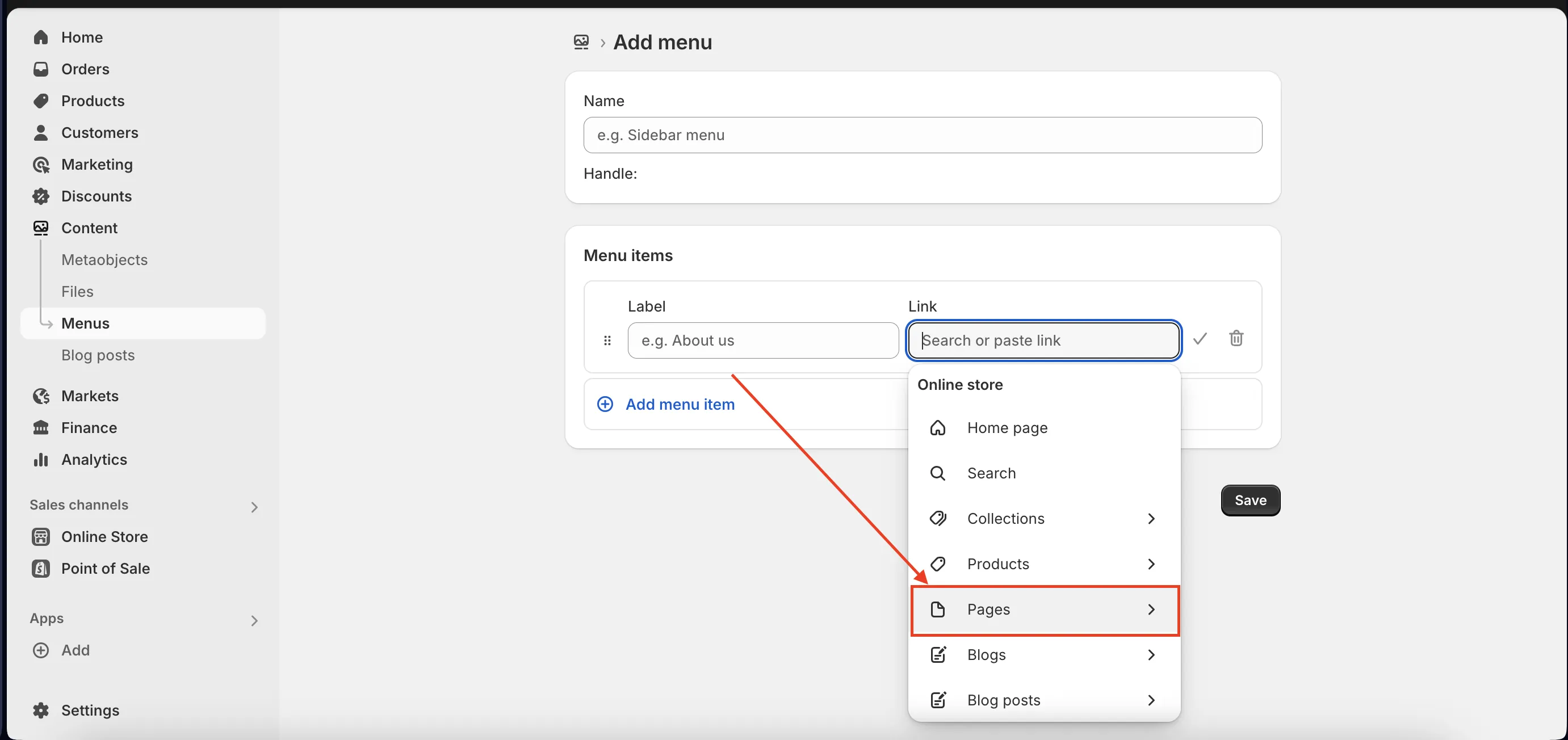Click the Markets globe icon

tap(41, 396)
